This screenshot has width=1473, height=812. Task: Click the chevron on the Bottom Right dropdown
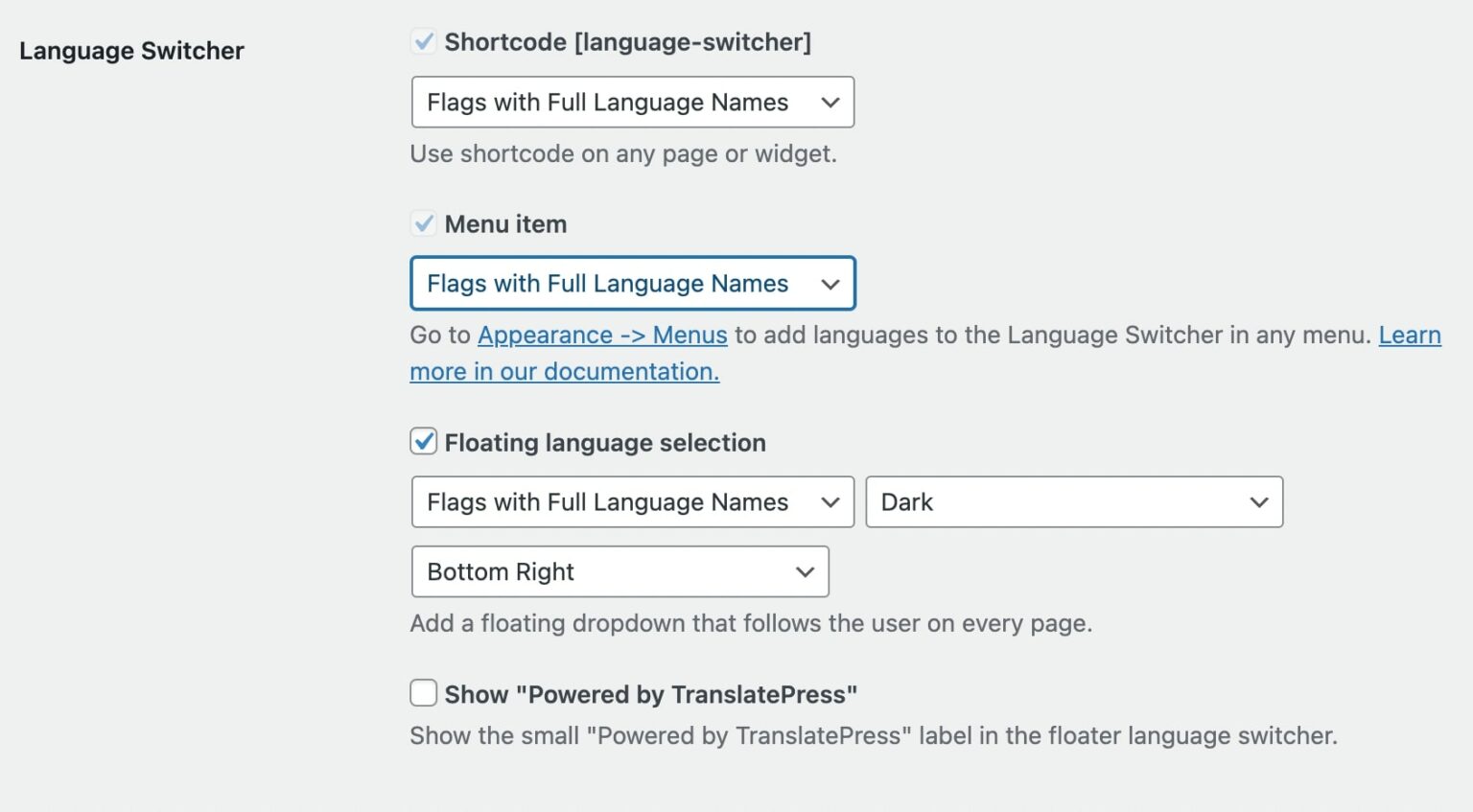click(805, 571)
